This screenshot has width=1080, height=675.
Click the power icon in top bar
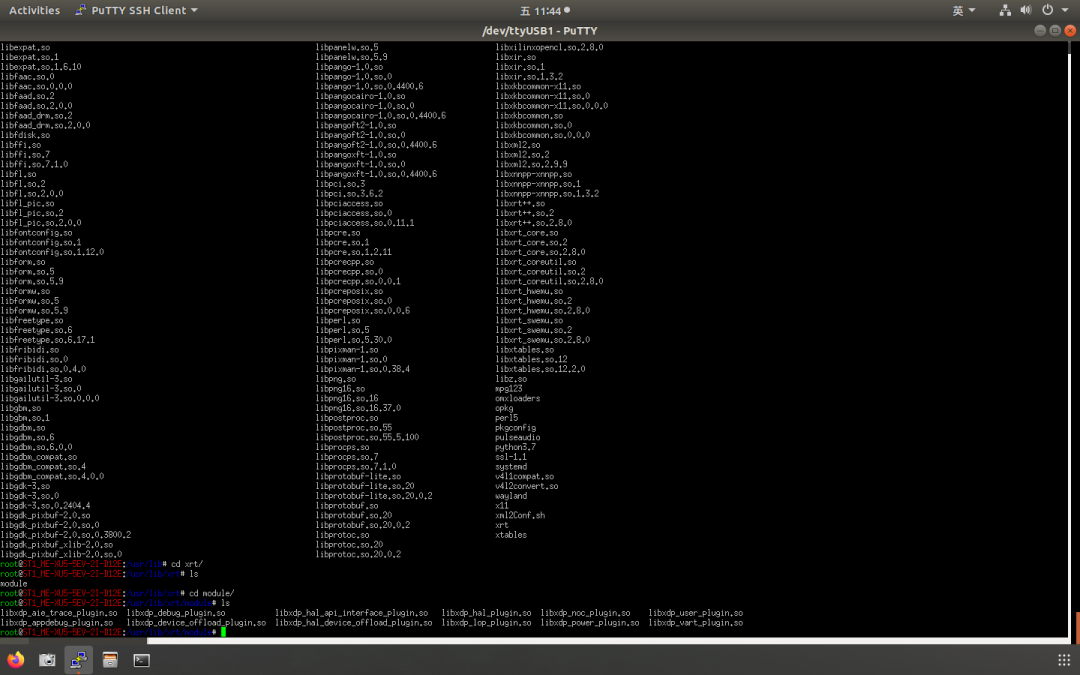[1047, 10]
